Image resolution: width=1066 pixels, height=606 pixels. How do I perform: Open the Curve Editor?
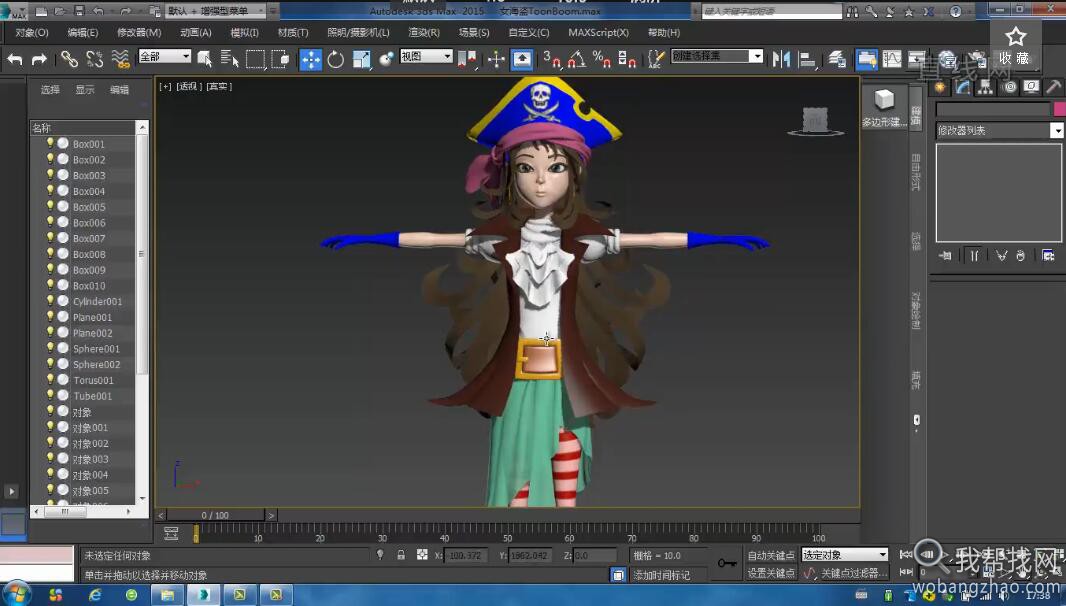pyautogui.click(x=892, y=59)
